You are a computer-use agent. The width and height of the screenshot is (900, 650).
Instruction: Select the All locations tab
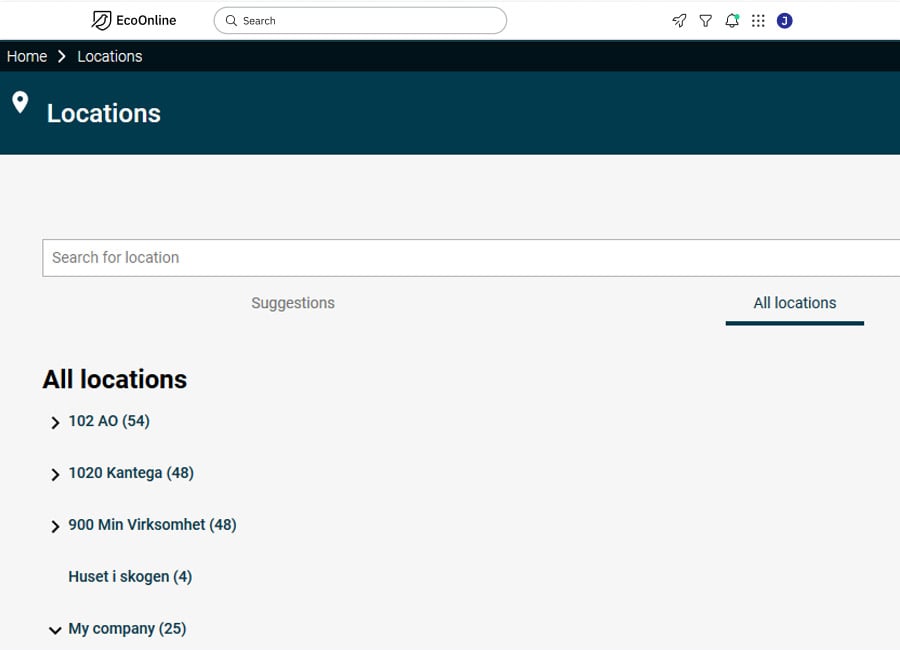pos(794,303)
